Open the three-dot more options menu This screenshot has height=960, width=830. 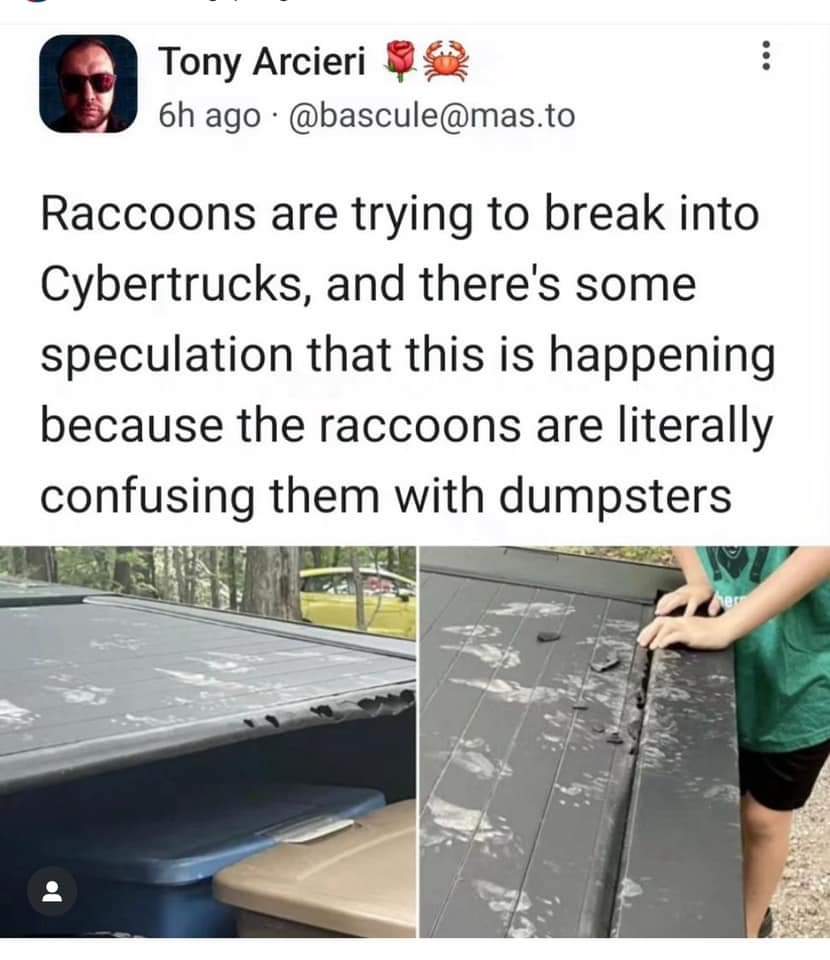765,56
